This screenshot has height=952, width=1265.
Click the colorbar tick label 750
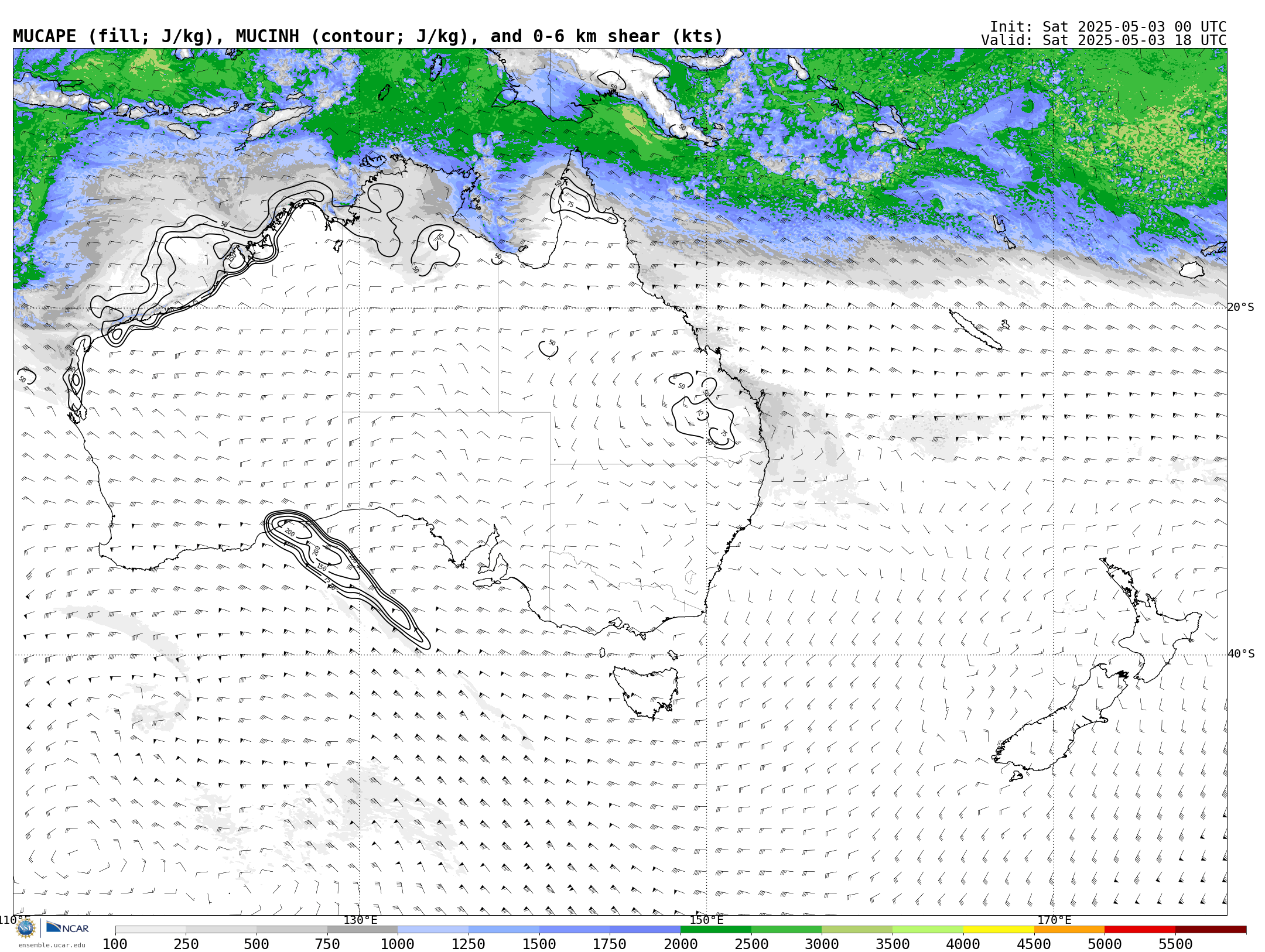327,944
